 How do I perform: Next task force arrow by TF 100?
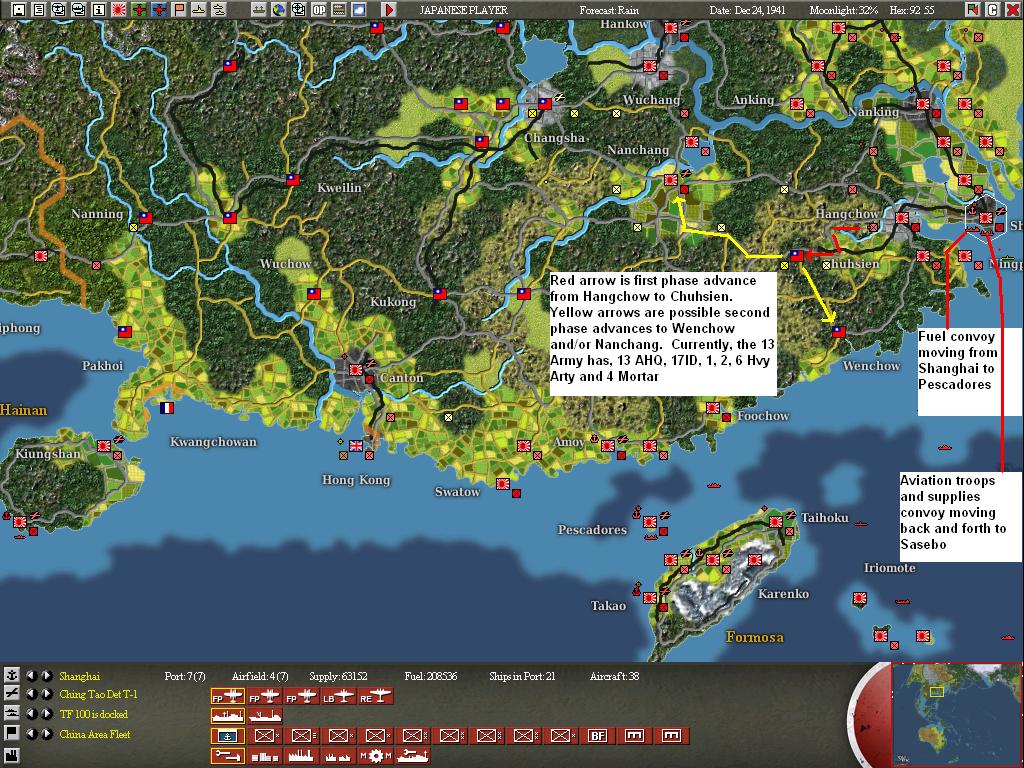tap(47, 714)
